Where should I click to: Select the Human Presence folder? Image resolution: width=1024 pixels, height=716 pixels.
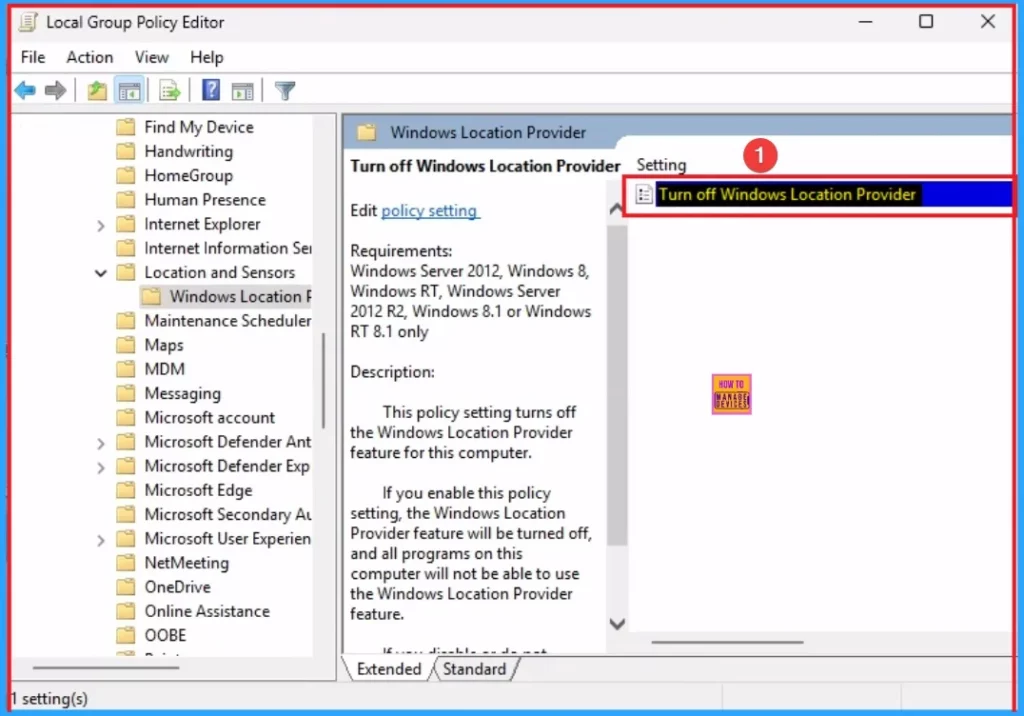coord(204,199)
